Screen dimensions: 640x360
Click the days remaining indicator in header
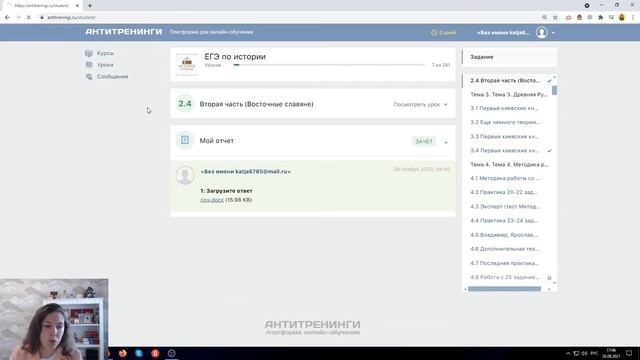click(x=443, y=33)
